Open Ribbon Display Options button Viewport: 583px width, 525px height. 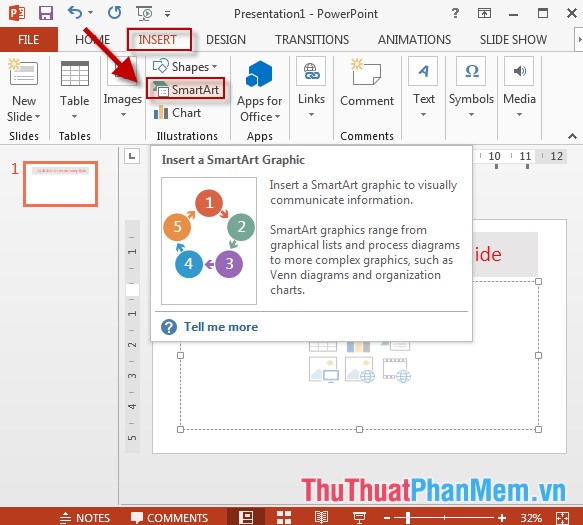click(x=484, y=13)
